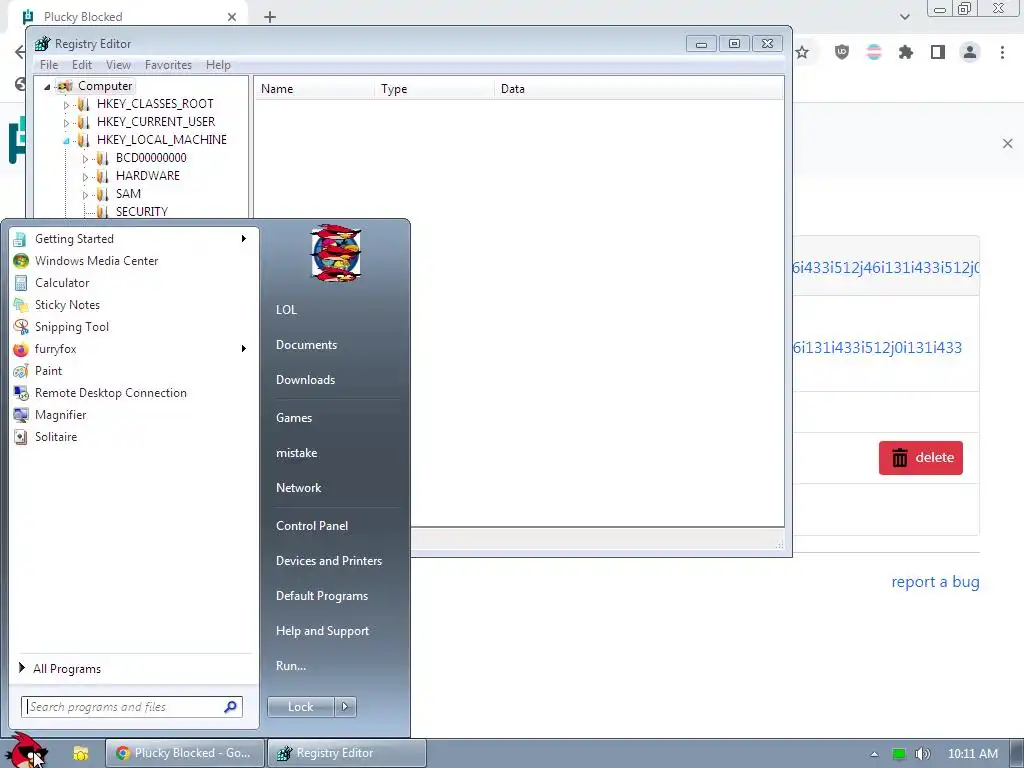The height and width of the screenshot is (768, 1024).
Task: Switch to Registry Editor taskbar button
Action: (347, 753)
